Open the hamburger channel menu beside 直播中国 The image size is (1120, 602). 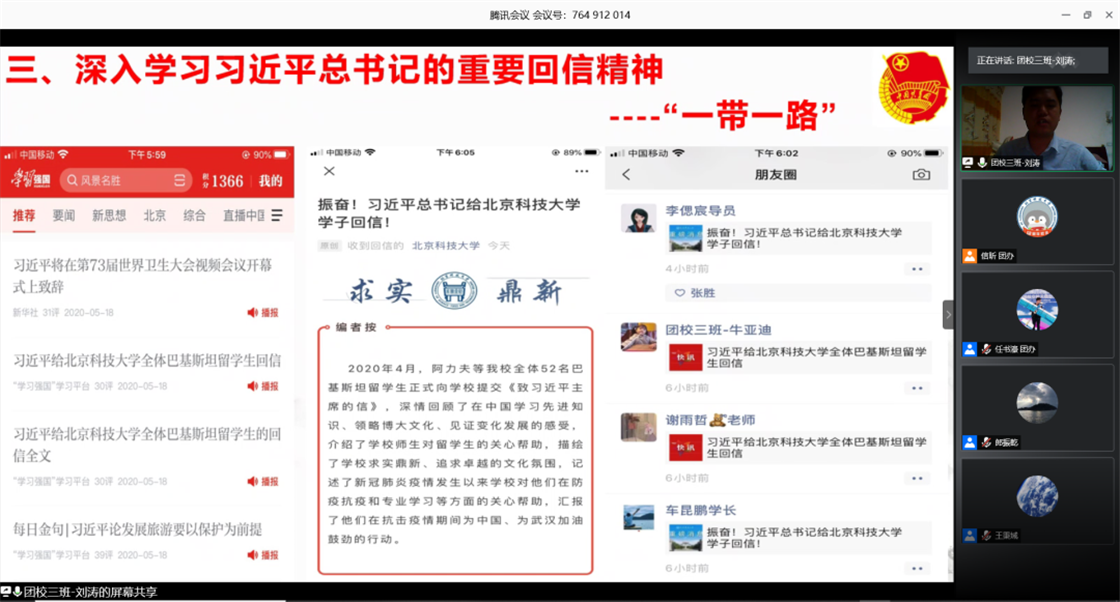(277, 215)
